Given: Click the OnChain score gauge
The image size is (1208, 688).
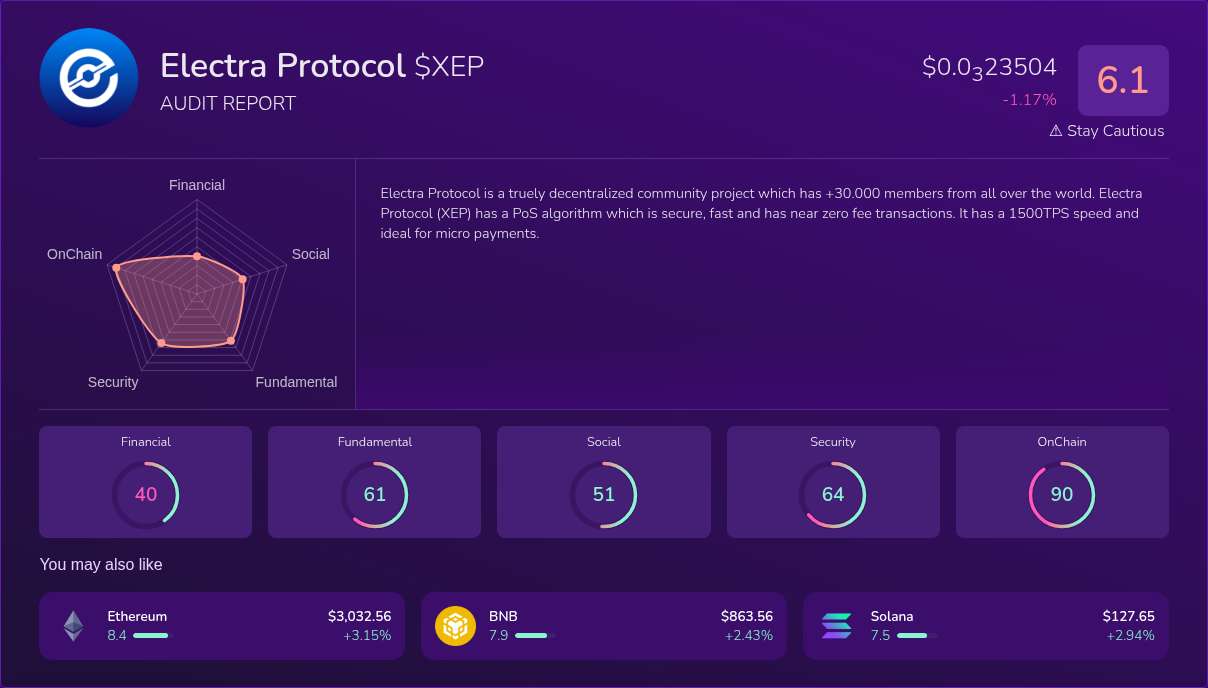Looking at the screenshot, I should [x=1062, y=494].
